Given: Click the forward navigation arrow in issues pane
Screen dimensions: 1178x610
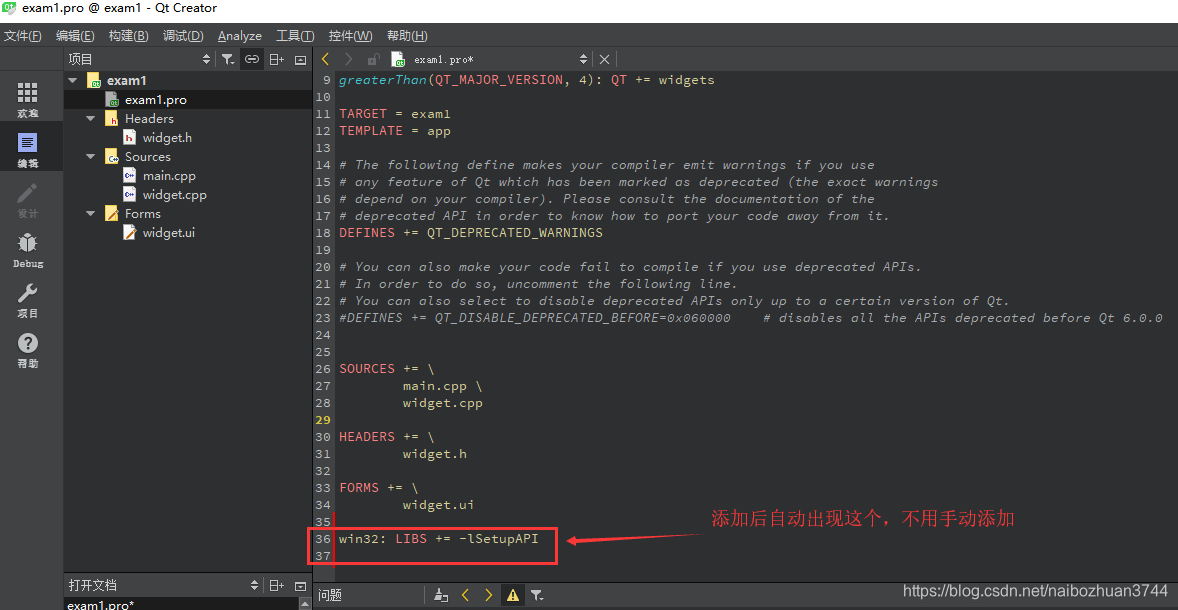Looking at the screenshot, I should [489, 594].
